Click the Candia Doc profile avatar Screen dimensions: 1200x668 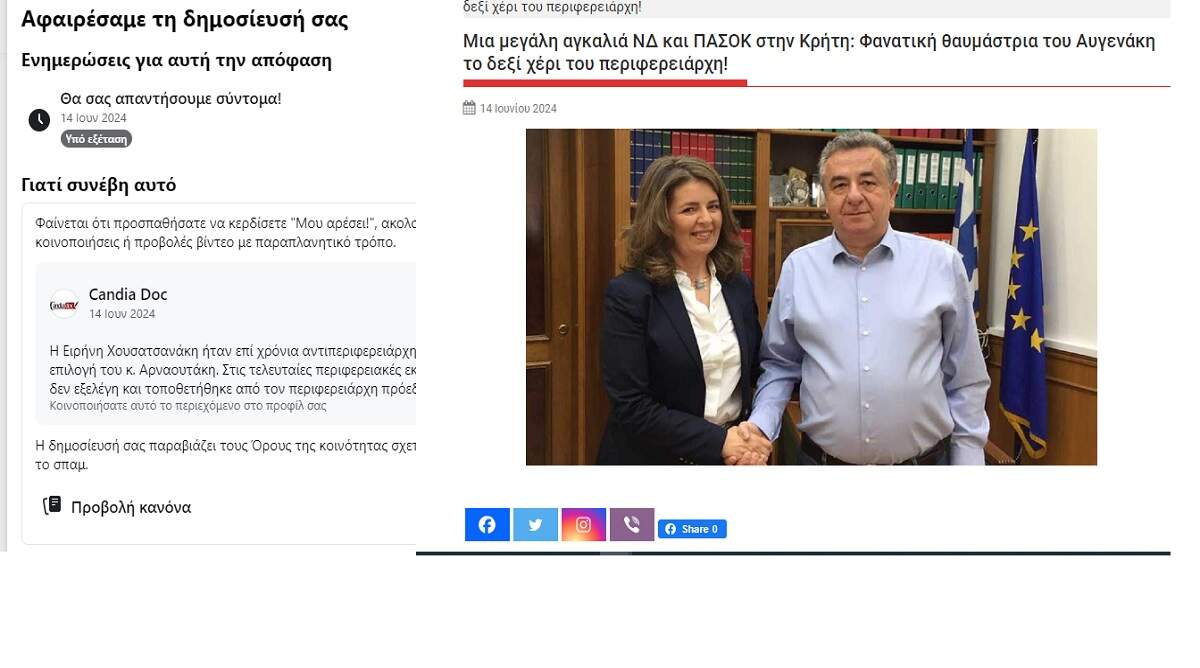click(x=64, y=304)
